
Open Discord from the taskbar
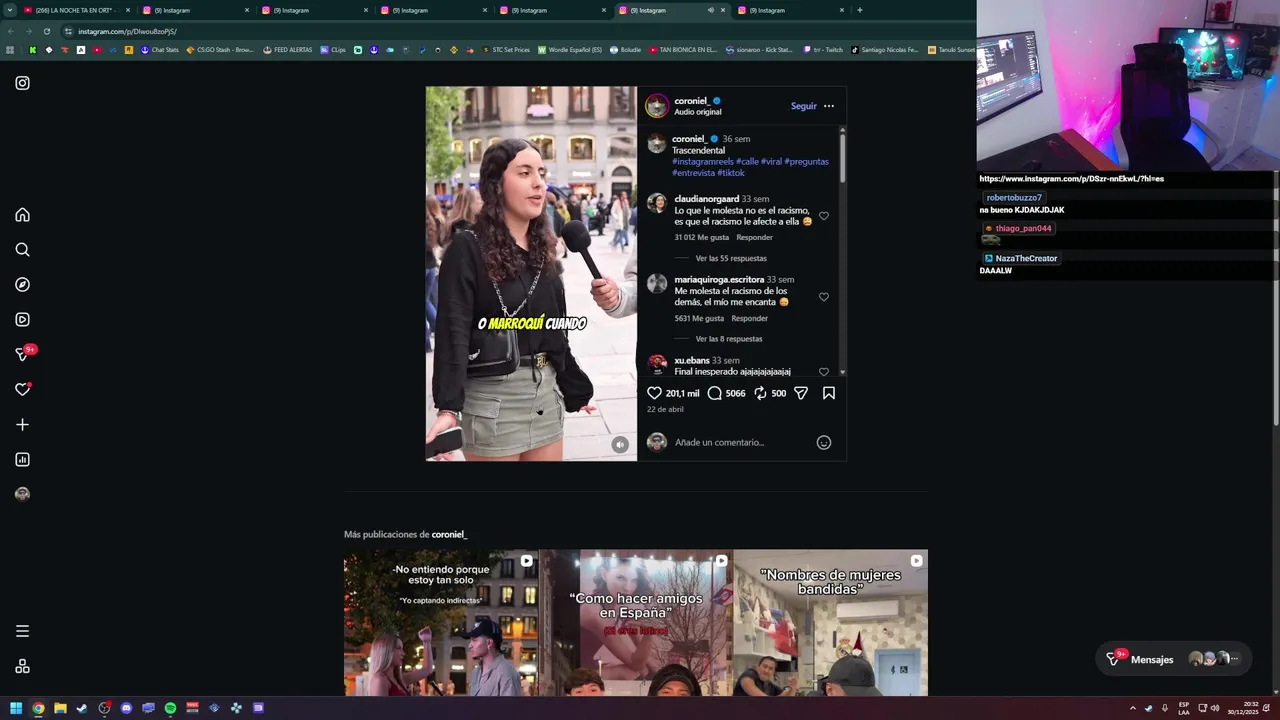click(126, 708)
